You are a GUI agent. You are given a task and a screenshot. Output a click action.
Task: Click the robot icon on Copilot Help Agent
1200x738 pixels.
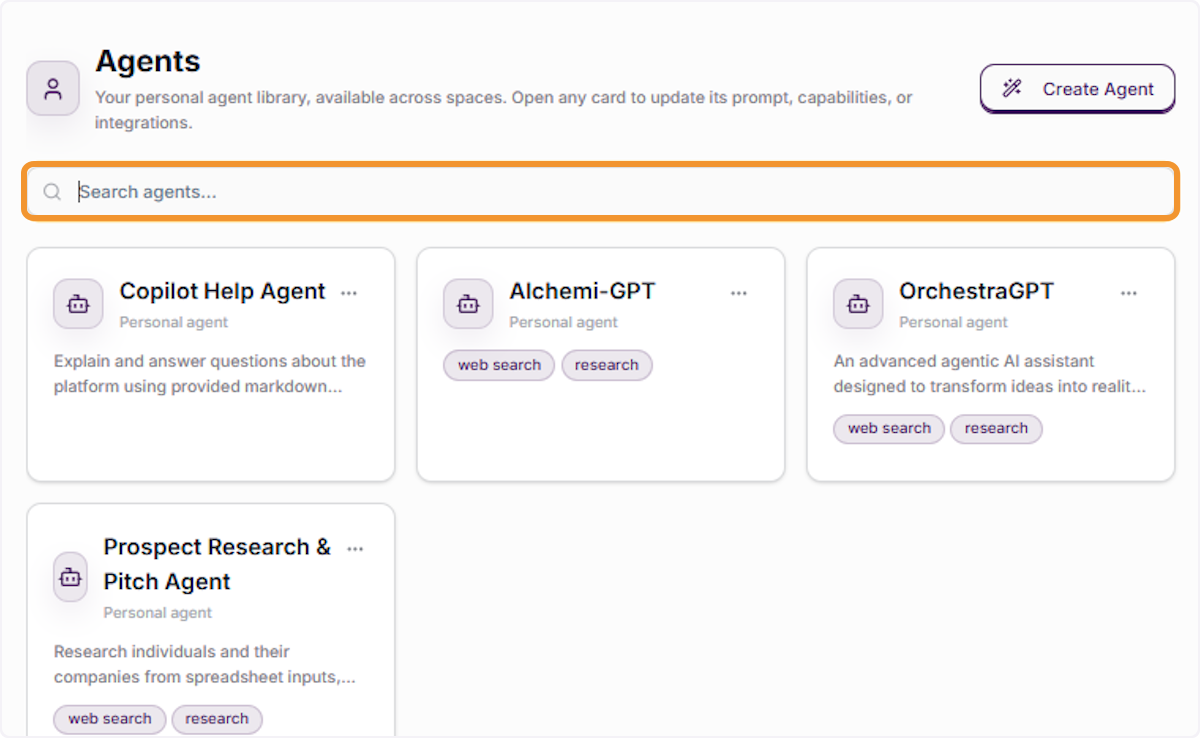click(78, 304)
